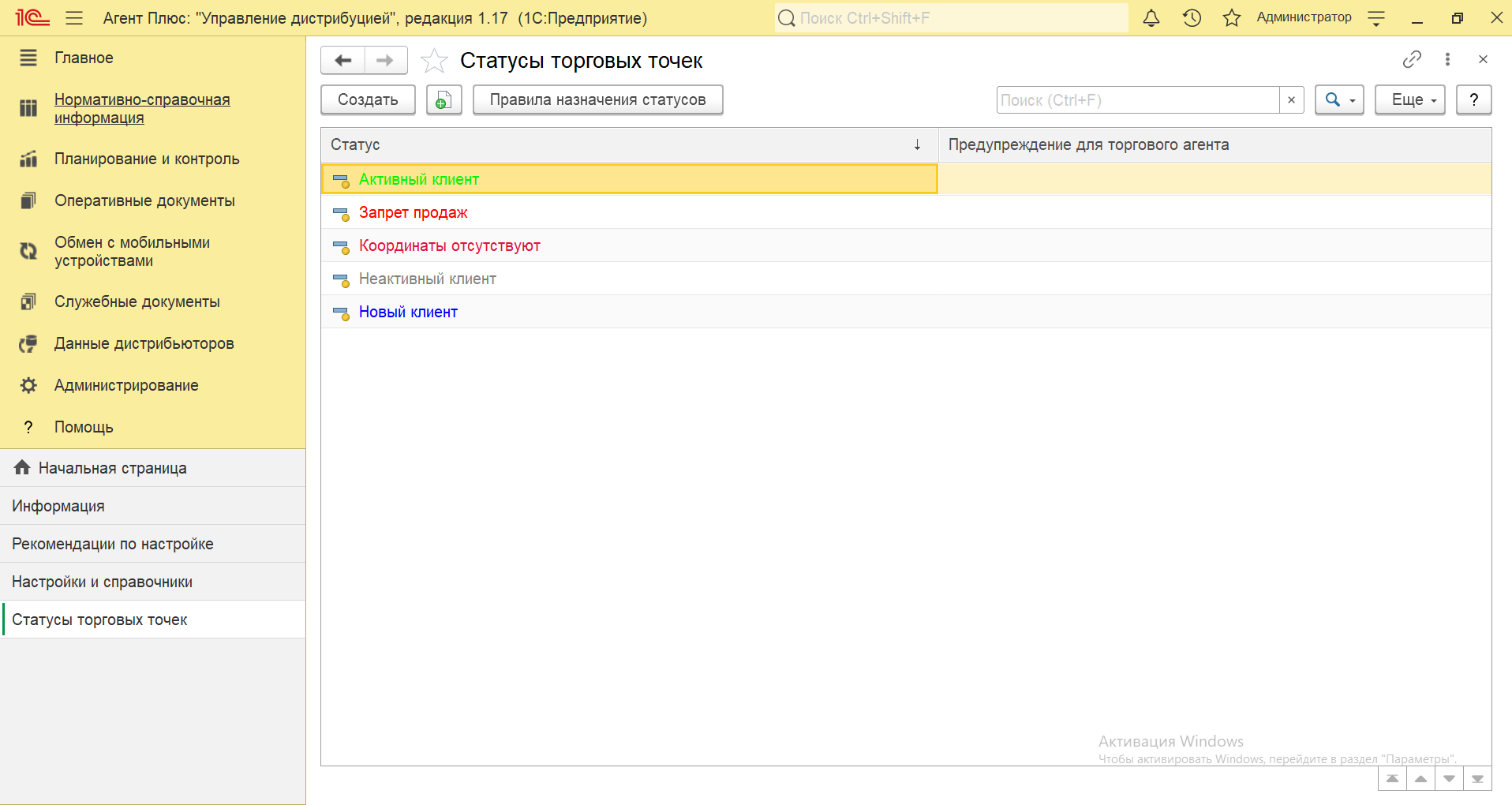Click Администрирование gear icon
Image resolution: width=1512 pixels, height=805 pixels.
[x=28, y=385]
